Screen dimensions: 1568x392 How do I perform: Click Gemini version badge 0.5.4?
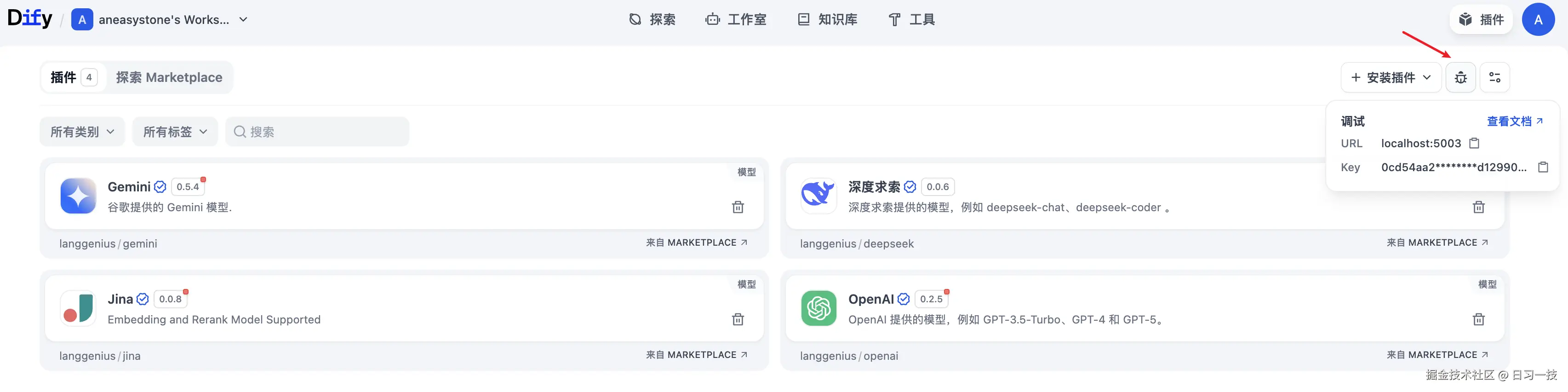[x=188, y=187]
